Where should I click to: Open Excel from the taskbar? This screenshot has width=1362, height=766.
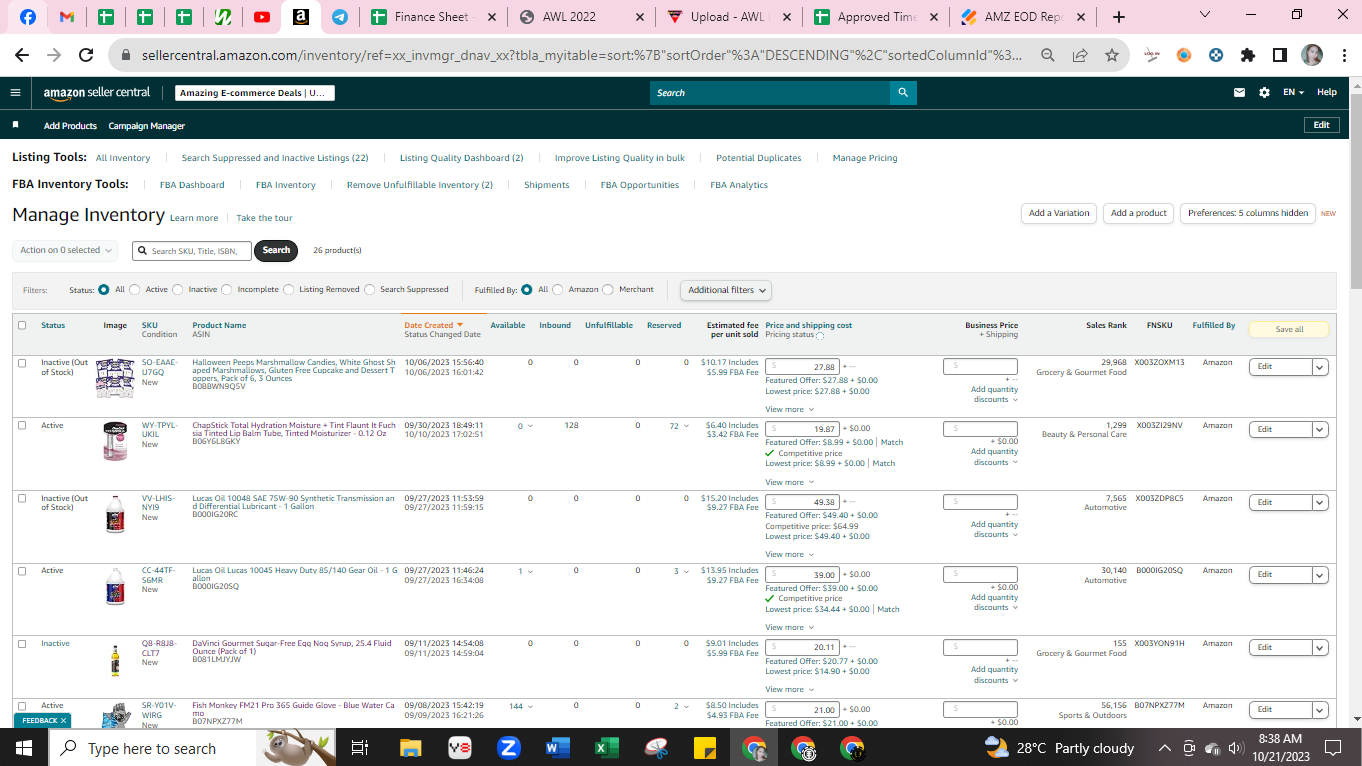pos(606,748)
